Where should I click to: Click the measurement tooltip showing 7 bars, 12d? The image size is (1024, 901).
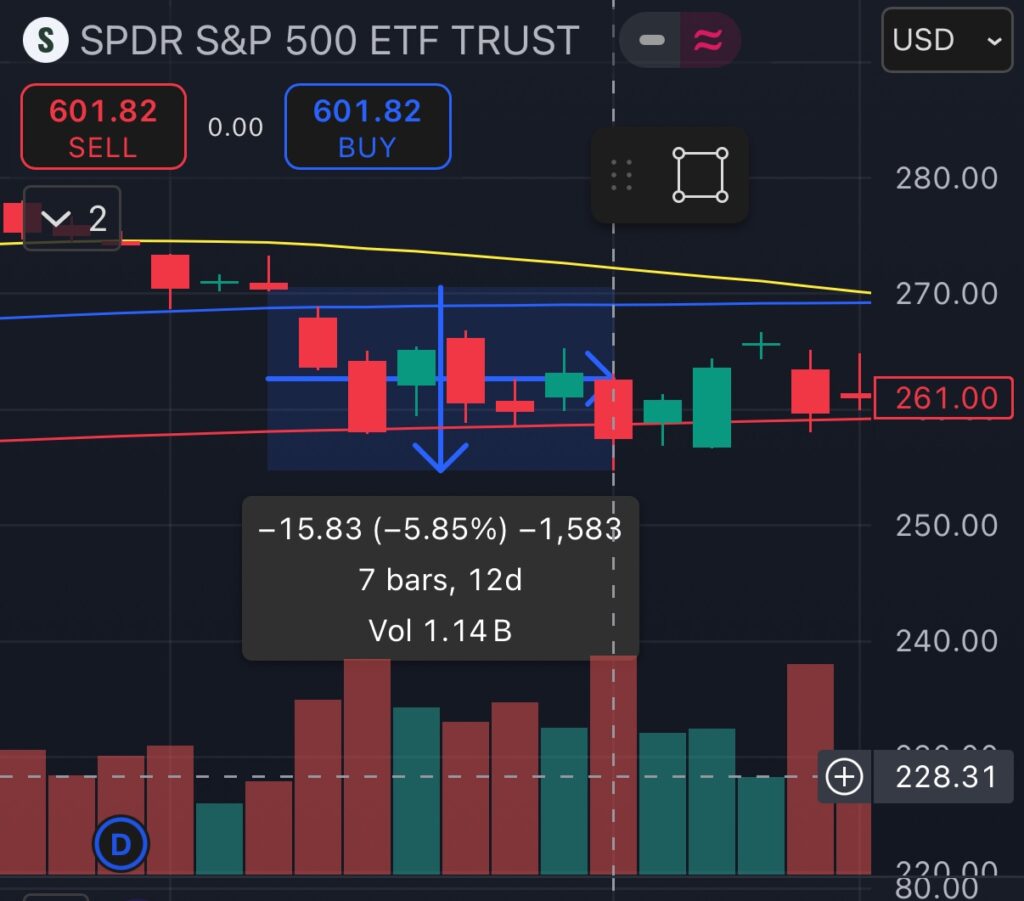point(440,579)
